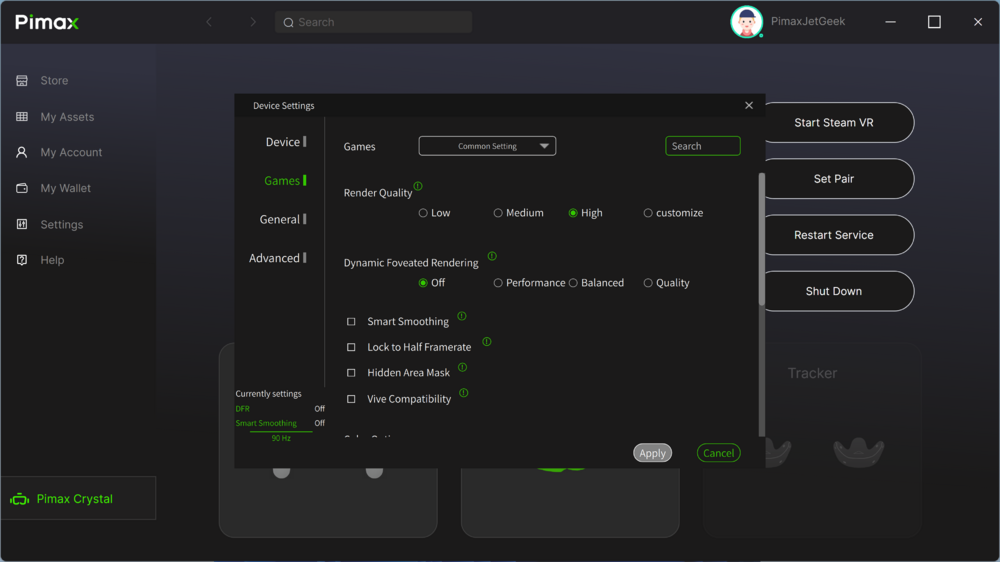Open My Account from the sidebar
This screenshot has width=1000, height=562.
[71, 152]
